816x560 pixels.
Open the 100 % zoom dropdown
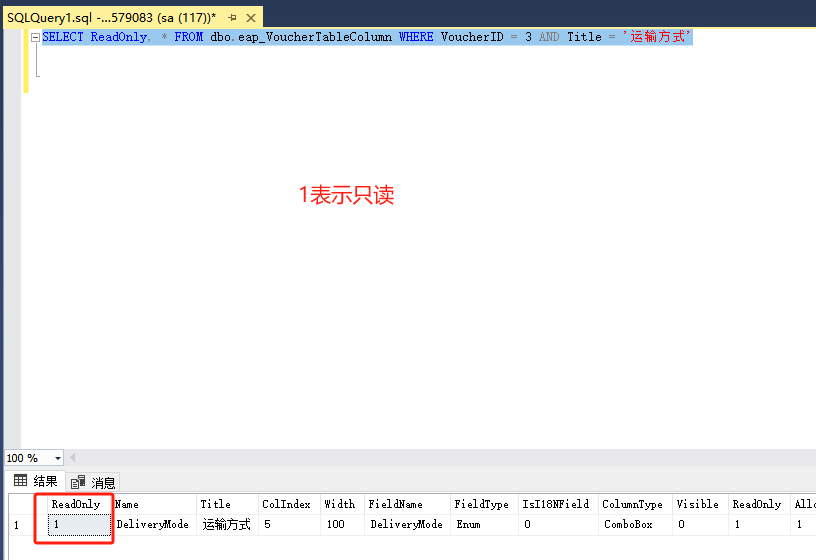pos(57,458)
